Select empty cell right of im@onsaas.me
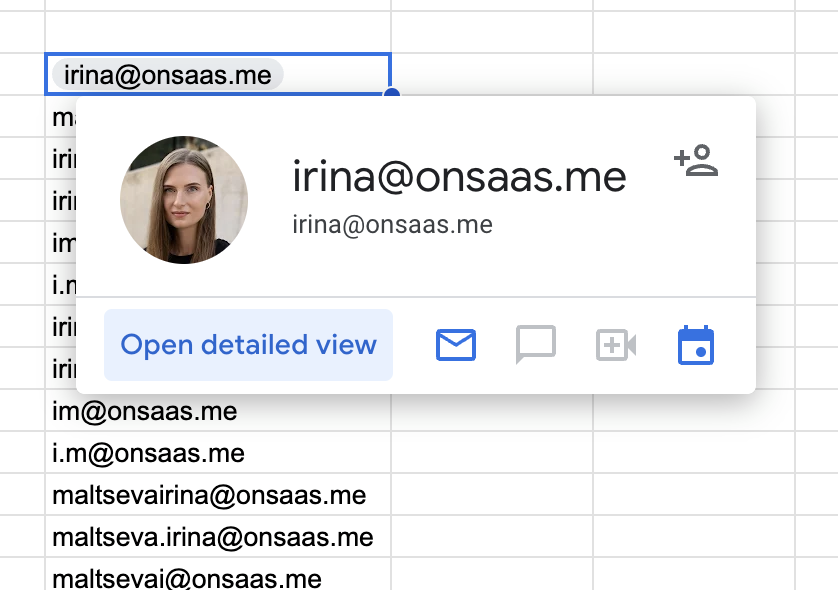 tap(492, 411)
